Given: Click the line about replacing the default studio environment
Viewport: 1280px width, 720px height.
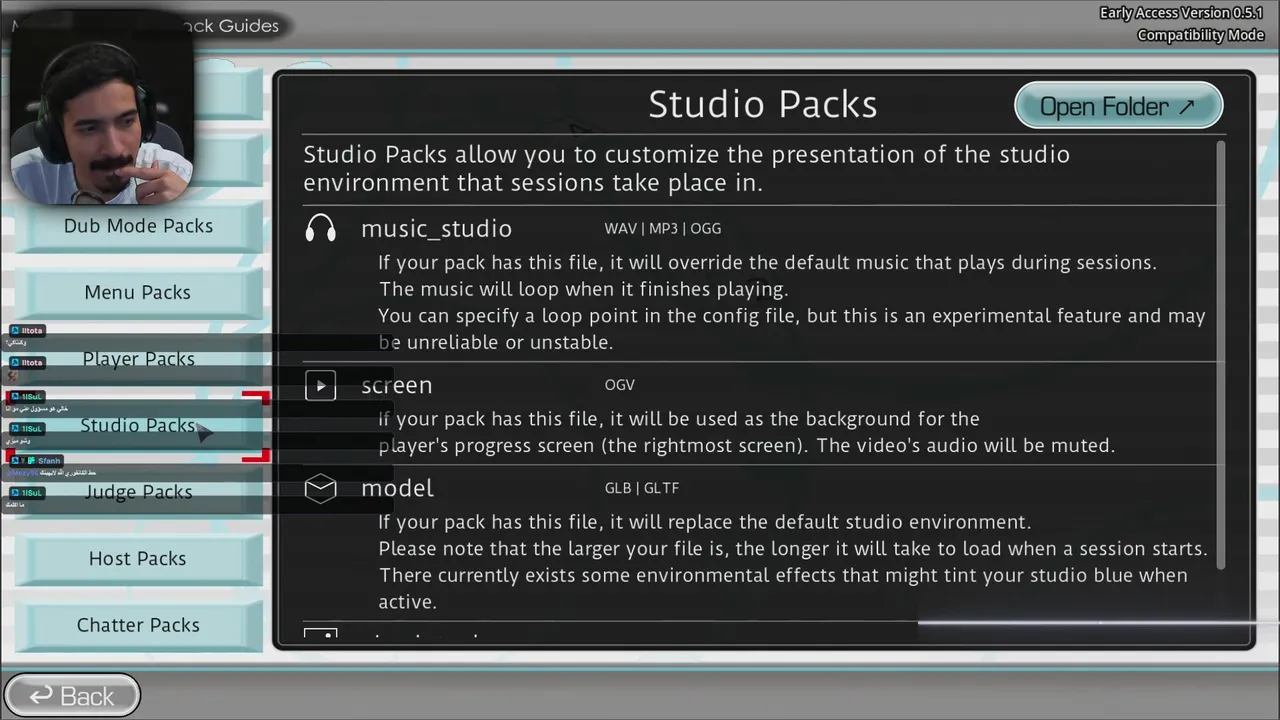Looking at the screenshot, I should pos(704,522).
